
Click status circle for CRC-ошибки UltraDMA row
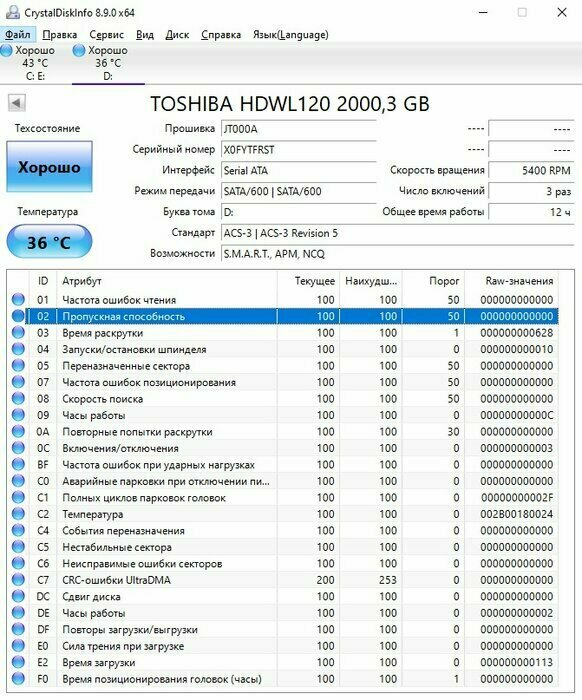[x=18, y=580]
